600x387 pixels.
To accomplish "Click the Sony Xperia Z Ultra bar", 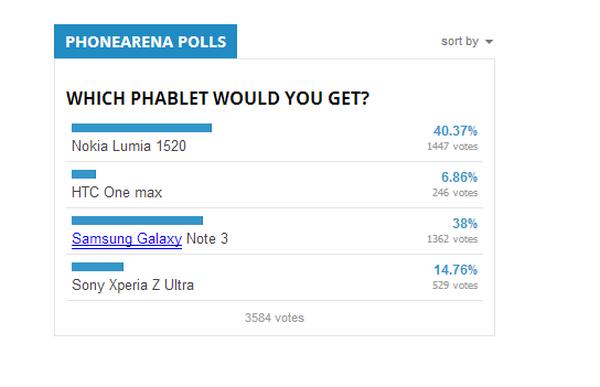I will click(98, 267).
